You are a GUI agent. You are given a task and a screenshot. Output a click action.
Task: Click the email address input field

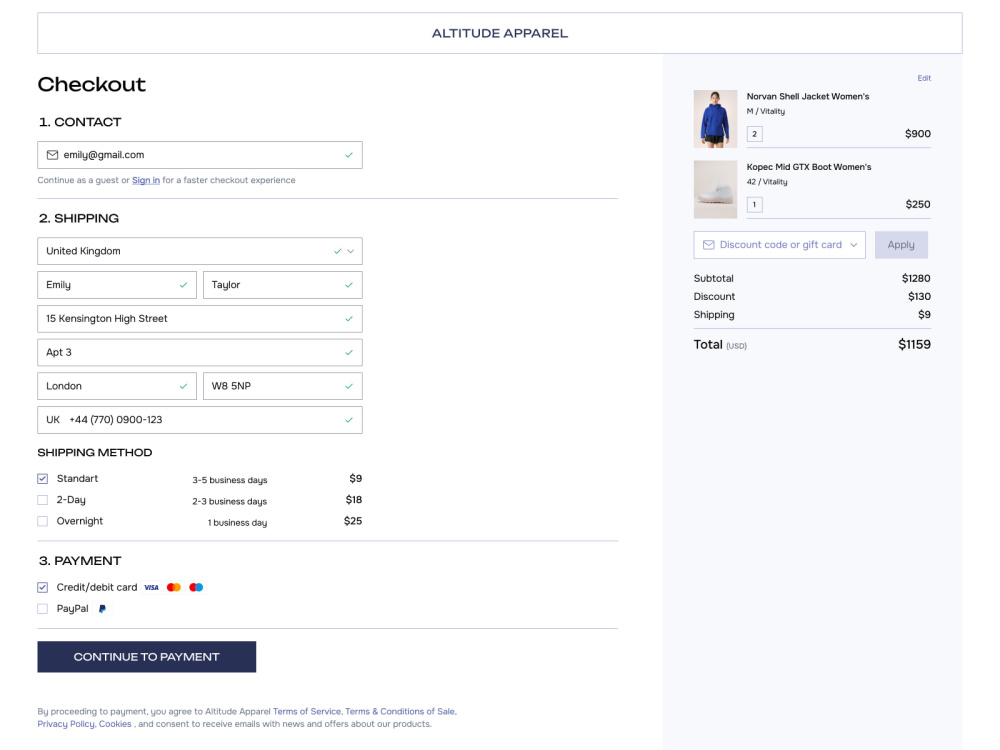(200, 155)
